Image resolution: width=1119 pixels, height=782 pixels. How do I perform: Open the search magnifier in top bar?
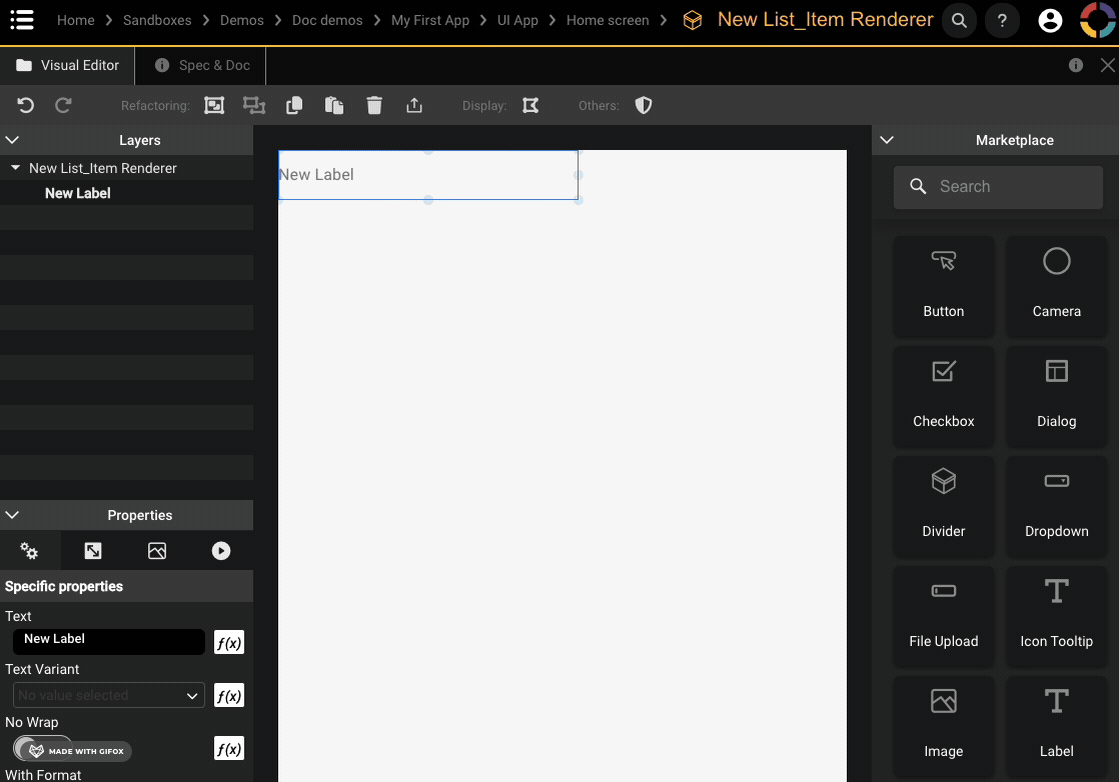(959, 20)
